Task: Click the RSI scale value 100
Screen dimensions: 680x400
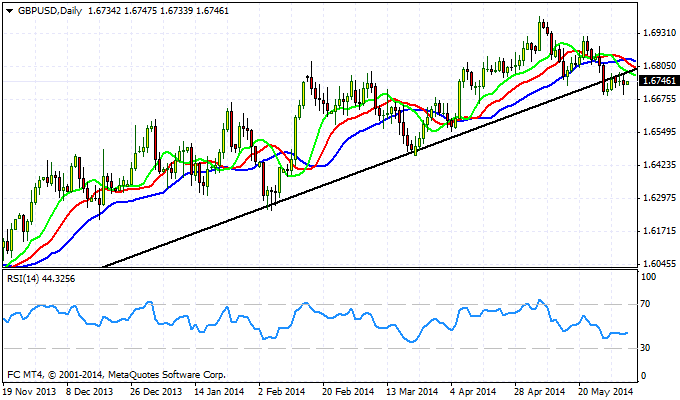Action: (x=648, y=277)
